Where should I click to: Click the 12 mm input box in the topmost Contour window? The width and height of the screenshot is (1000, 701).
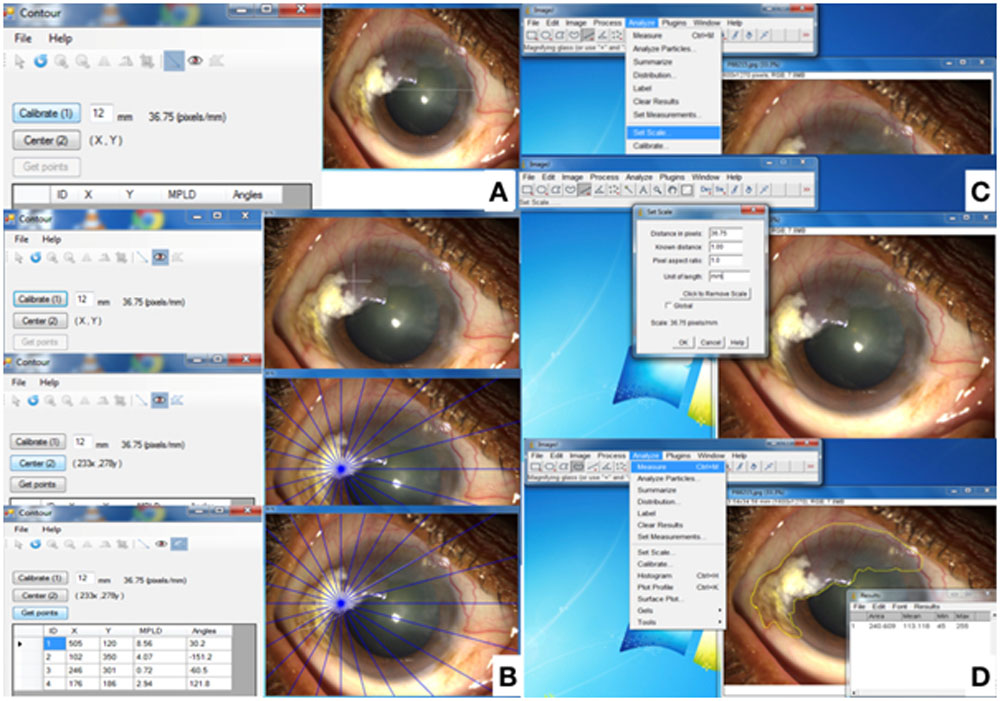tap(101, 114)
